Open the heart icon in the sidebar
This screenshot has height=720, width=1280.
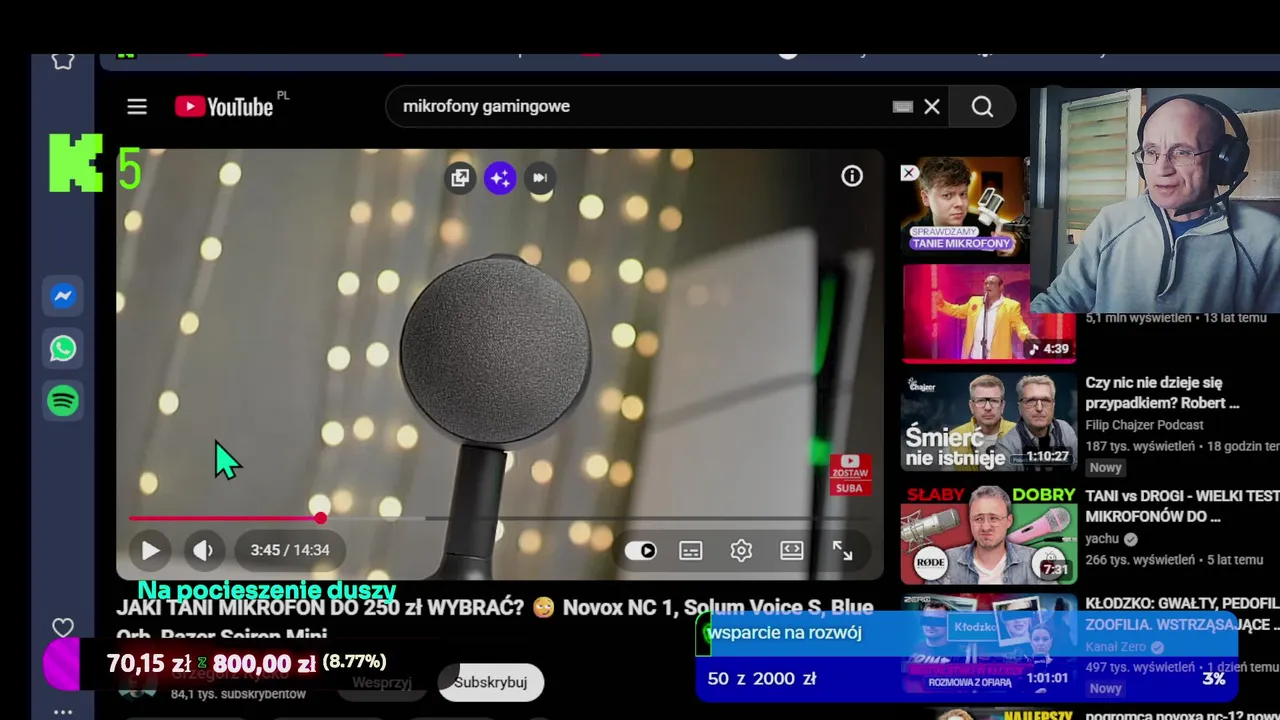(63, 628)
